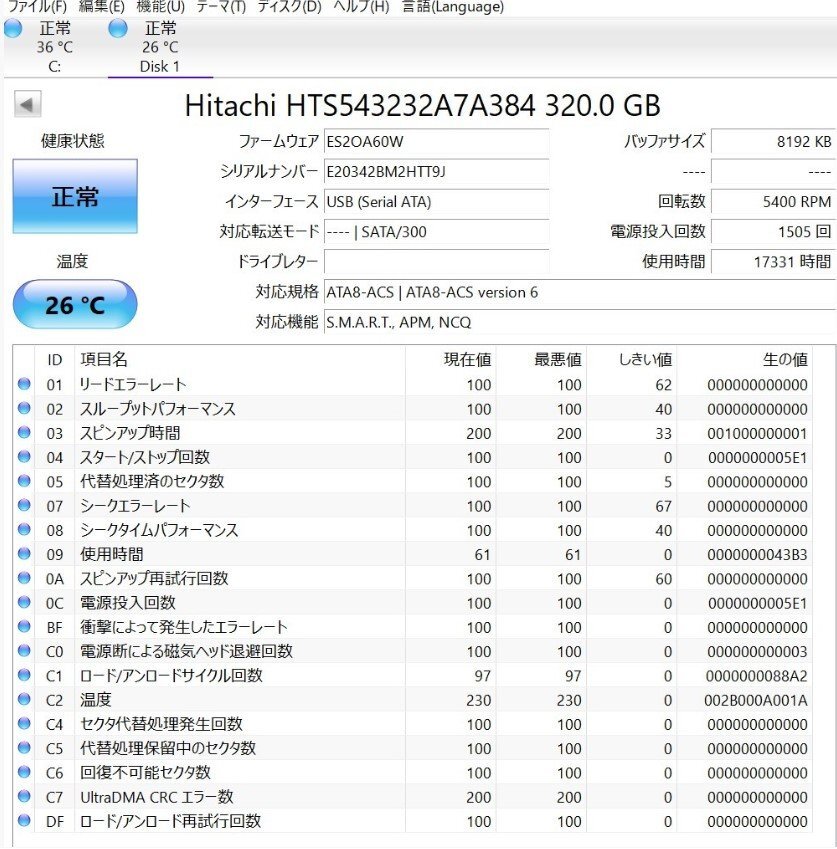Click status dot for attribute 09 row
Viewport: 837px width, 849px height.
24,554
